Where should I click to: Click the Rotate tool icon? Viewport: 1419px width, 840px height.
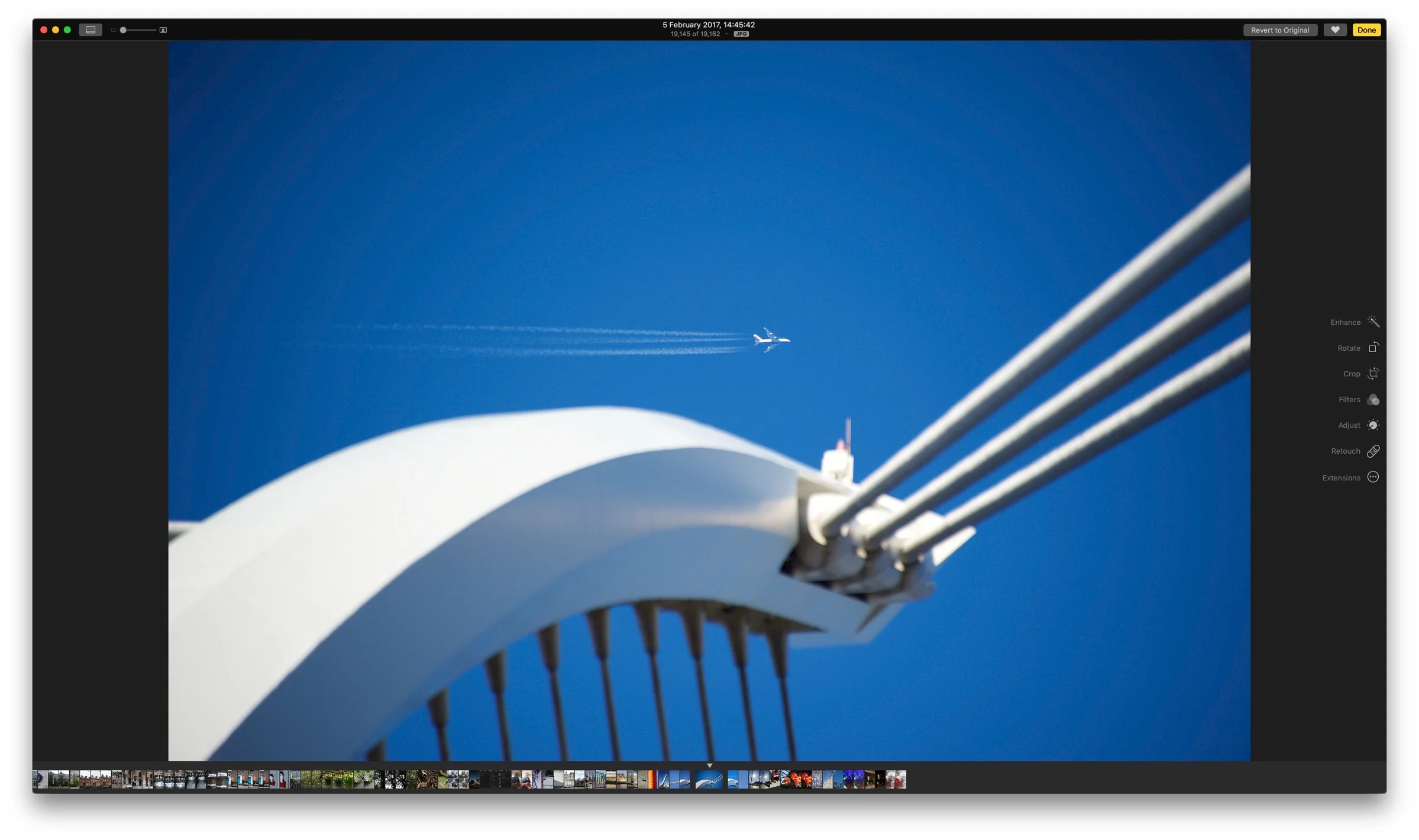[x=1373, y=348]
